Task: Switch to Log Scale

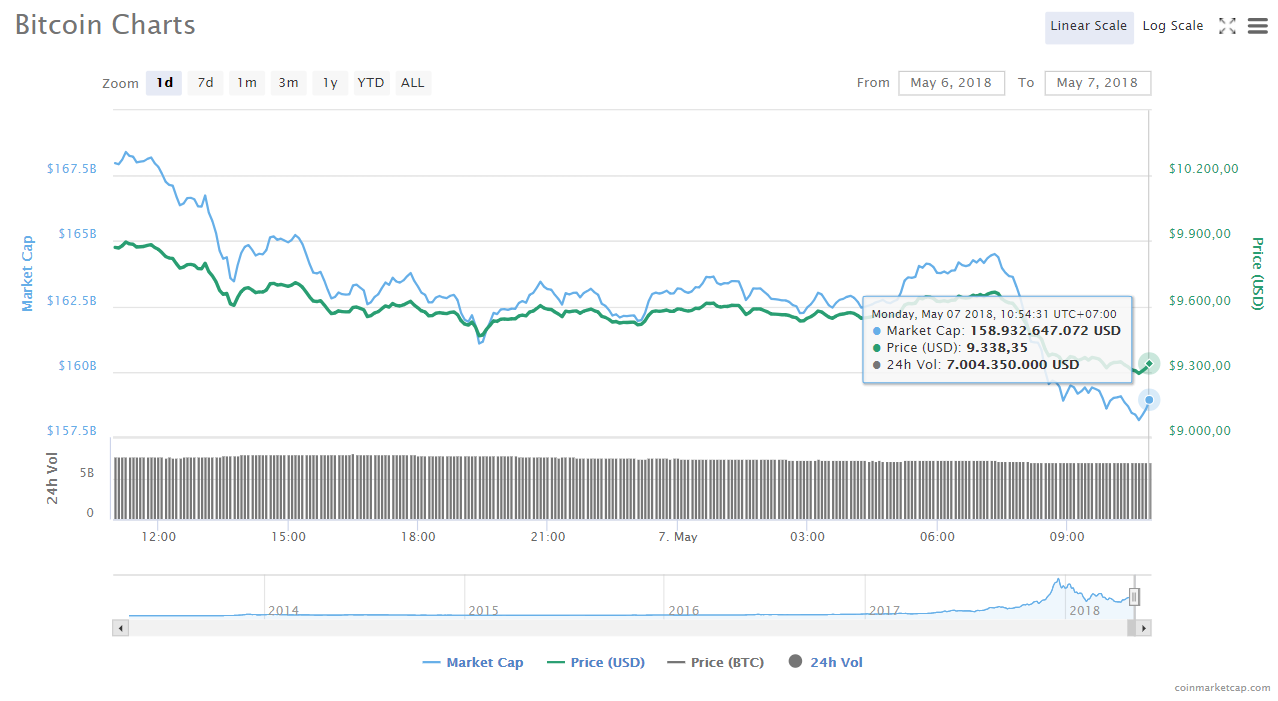Action: coord(1173,27)
